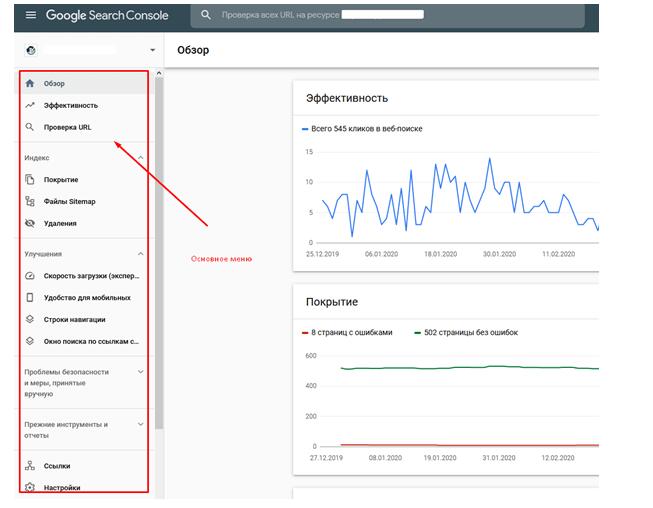Click the 30.01.2020 date on performance chart
Screen dimensions: 653x508
499,254
